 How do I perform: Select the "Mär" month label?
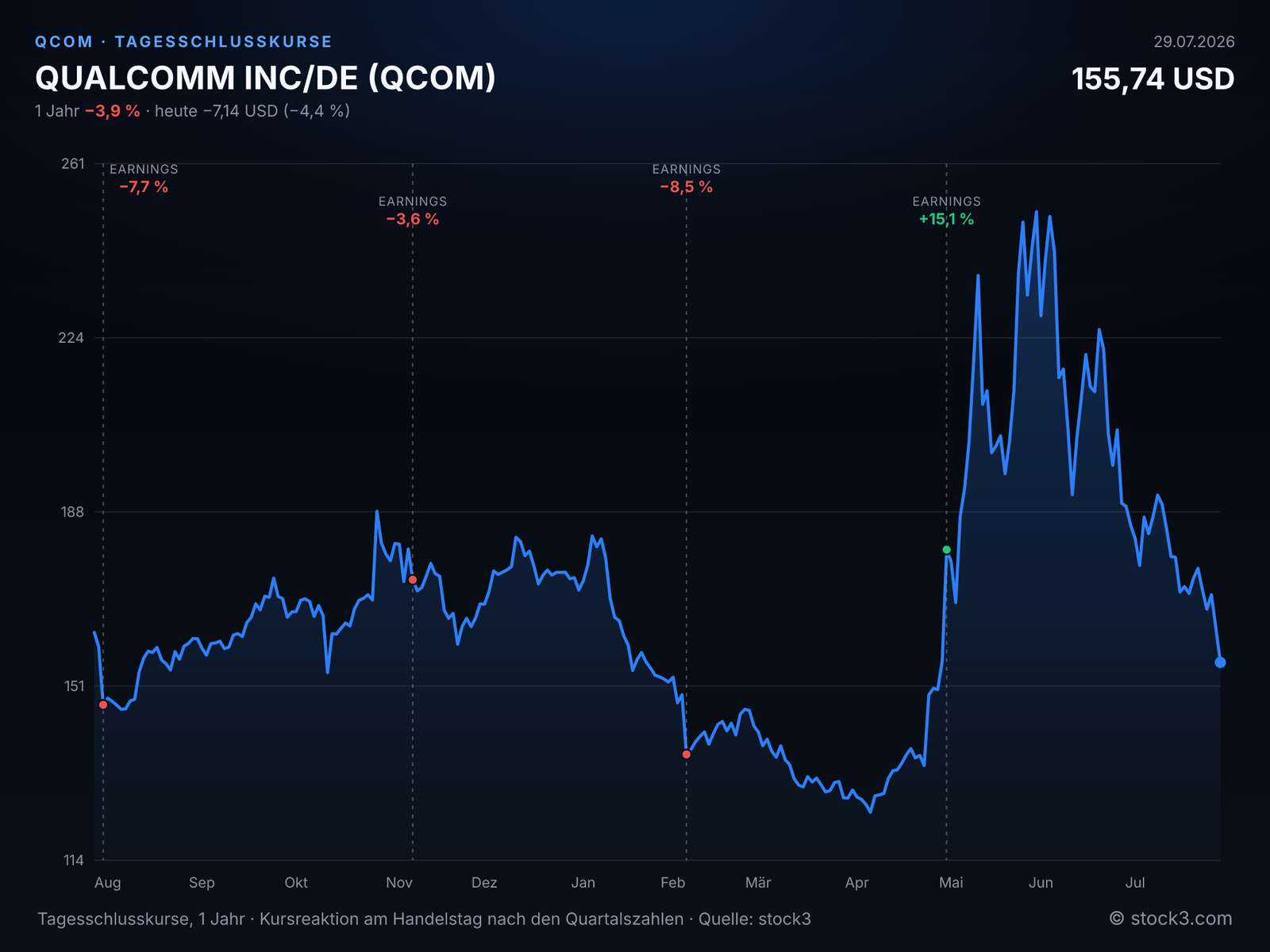pyautogui.click(x=758, y=883)
